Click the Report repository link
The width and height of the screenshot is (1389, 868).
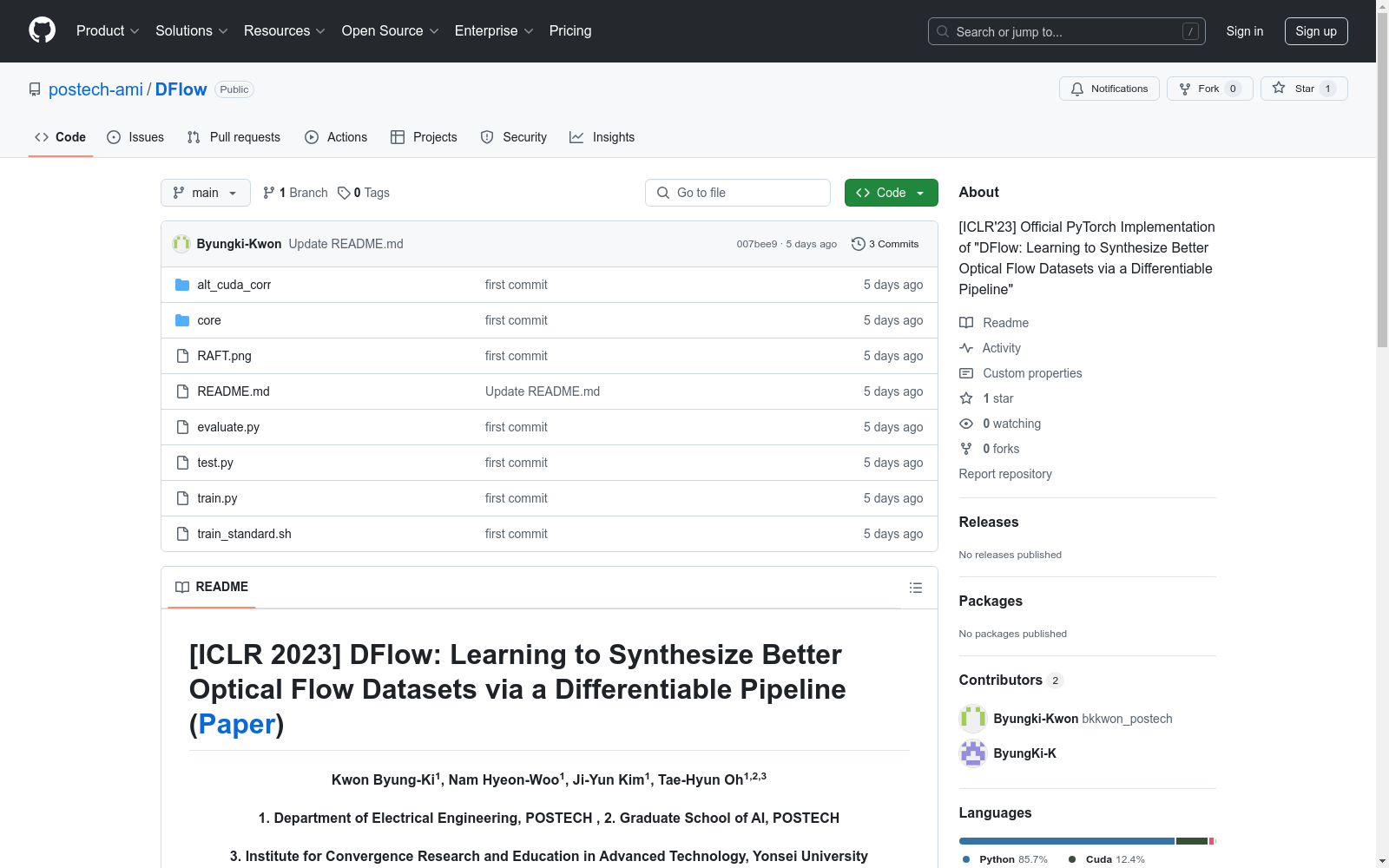1005,474
